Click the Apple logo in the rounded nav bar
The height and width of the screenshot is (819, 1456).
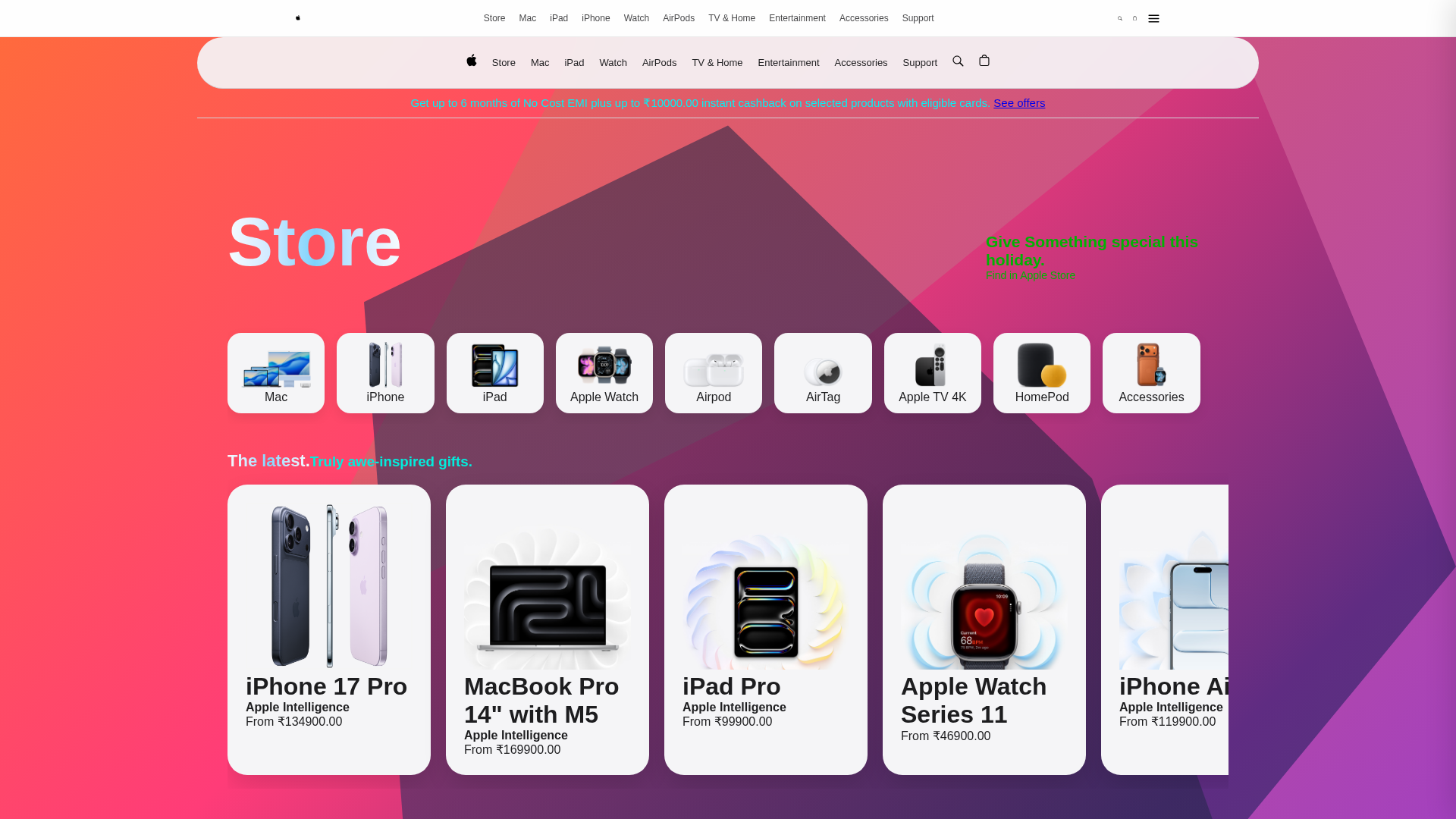[x=472, y=61]
